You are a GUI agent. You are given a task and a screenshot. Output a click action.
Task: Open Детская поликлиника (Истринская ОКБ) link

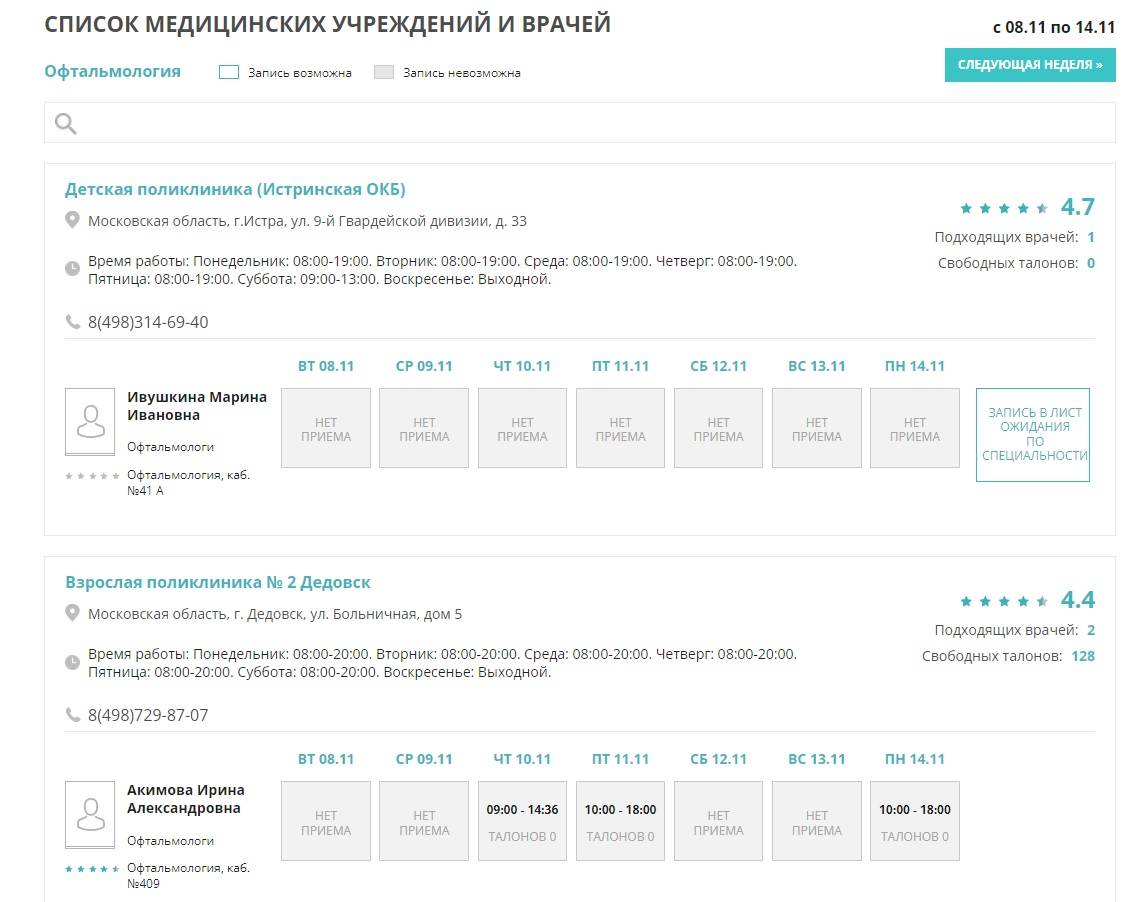(x=235, y=190)
